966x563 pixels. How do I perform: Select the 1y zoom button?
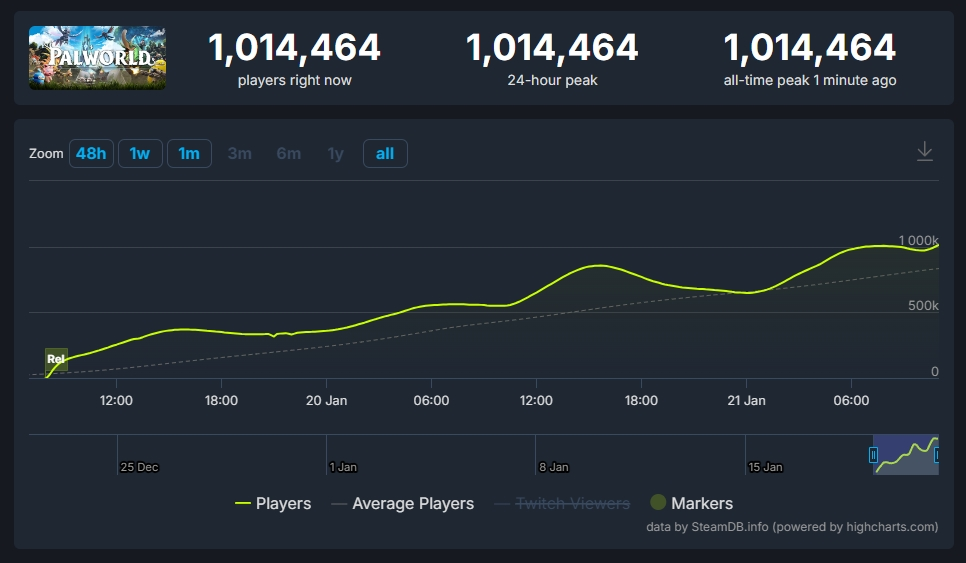(336, 153)
